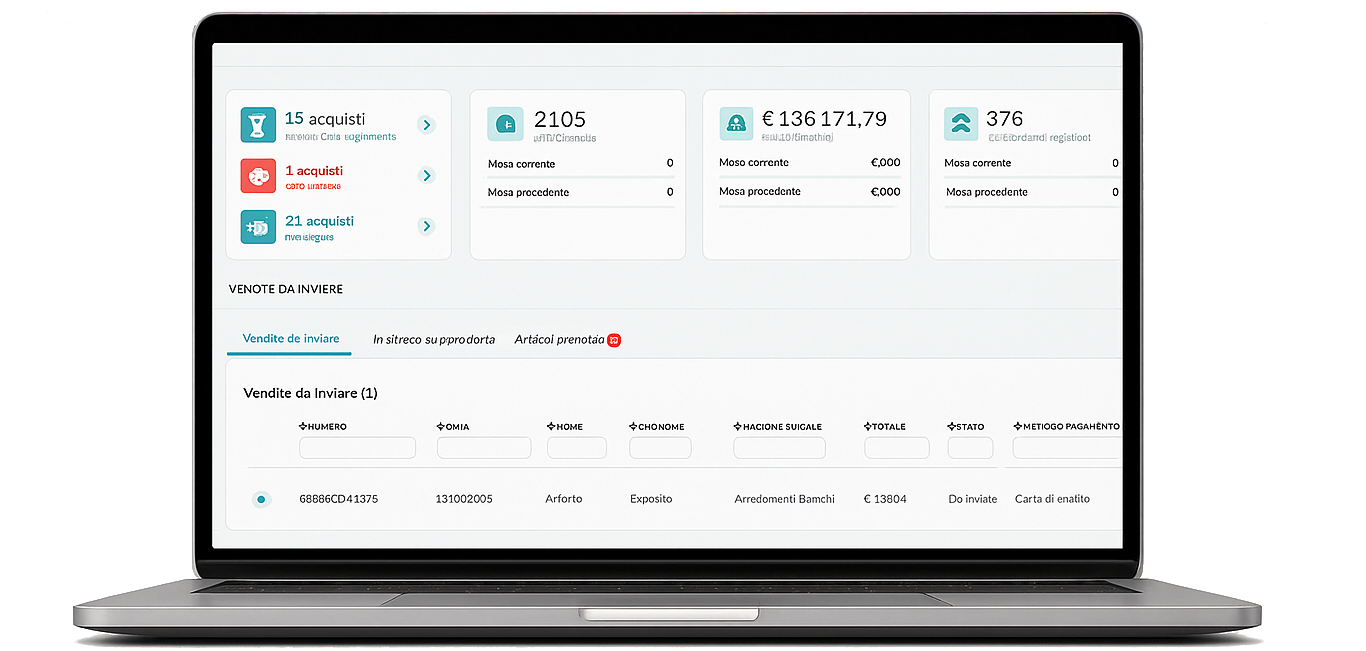Screen dimensions: 1366x651
Task: Click the icon next to € 136 171,79
Action: pyautogui.click(x=736, y=124)
